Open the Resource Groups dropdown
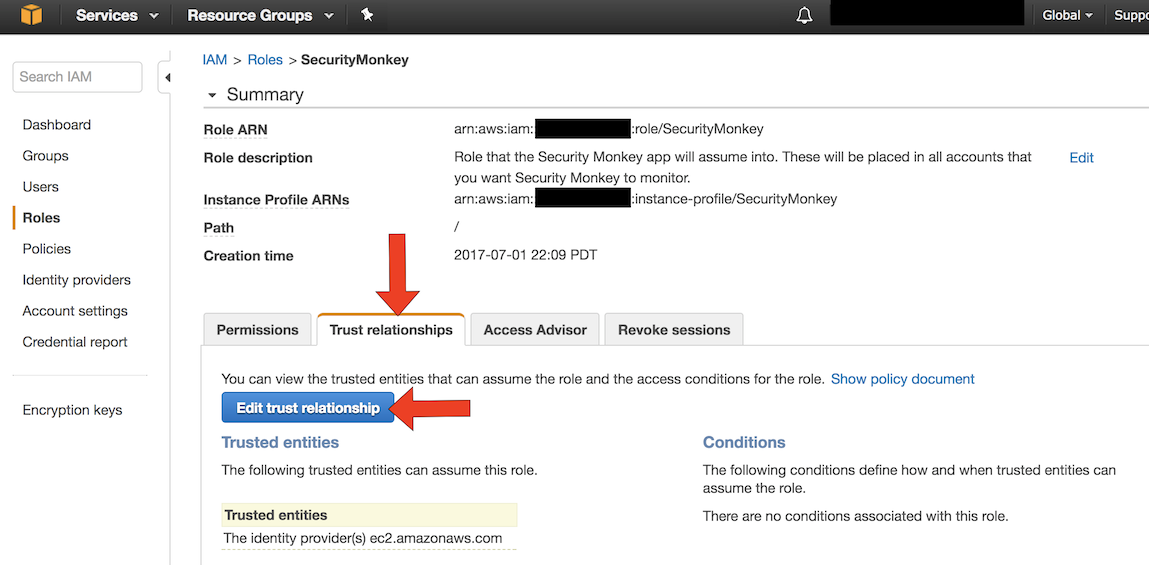Screen dimensions: 1149x565 pos(261,15)
